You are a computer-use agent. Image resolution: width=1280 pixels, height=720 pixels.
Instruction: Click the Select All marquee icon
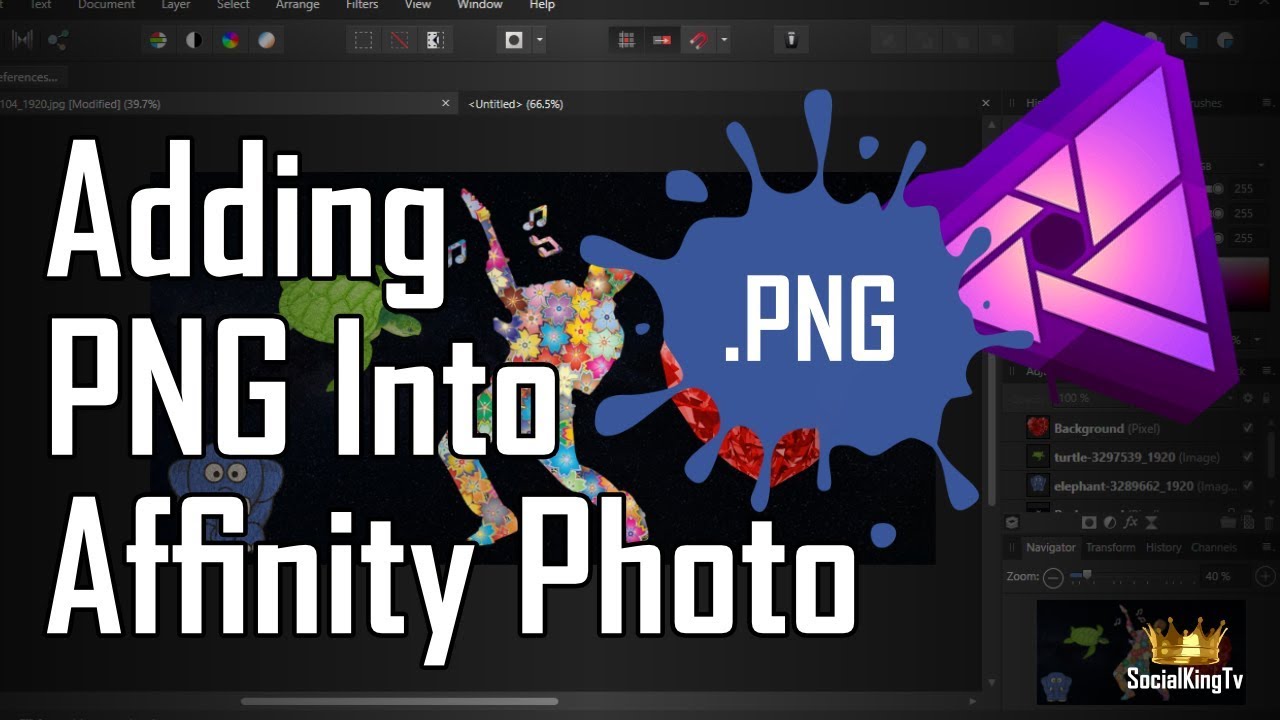pos(364,40)
